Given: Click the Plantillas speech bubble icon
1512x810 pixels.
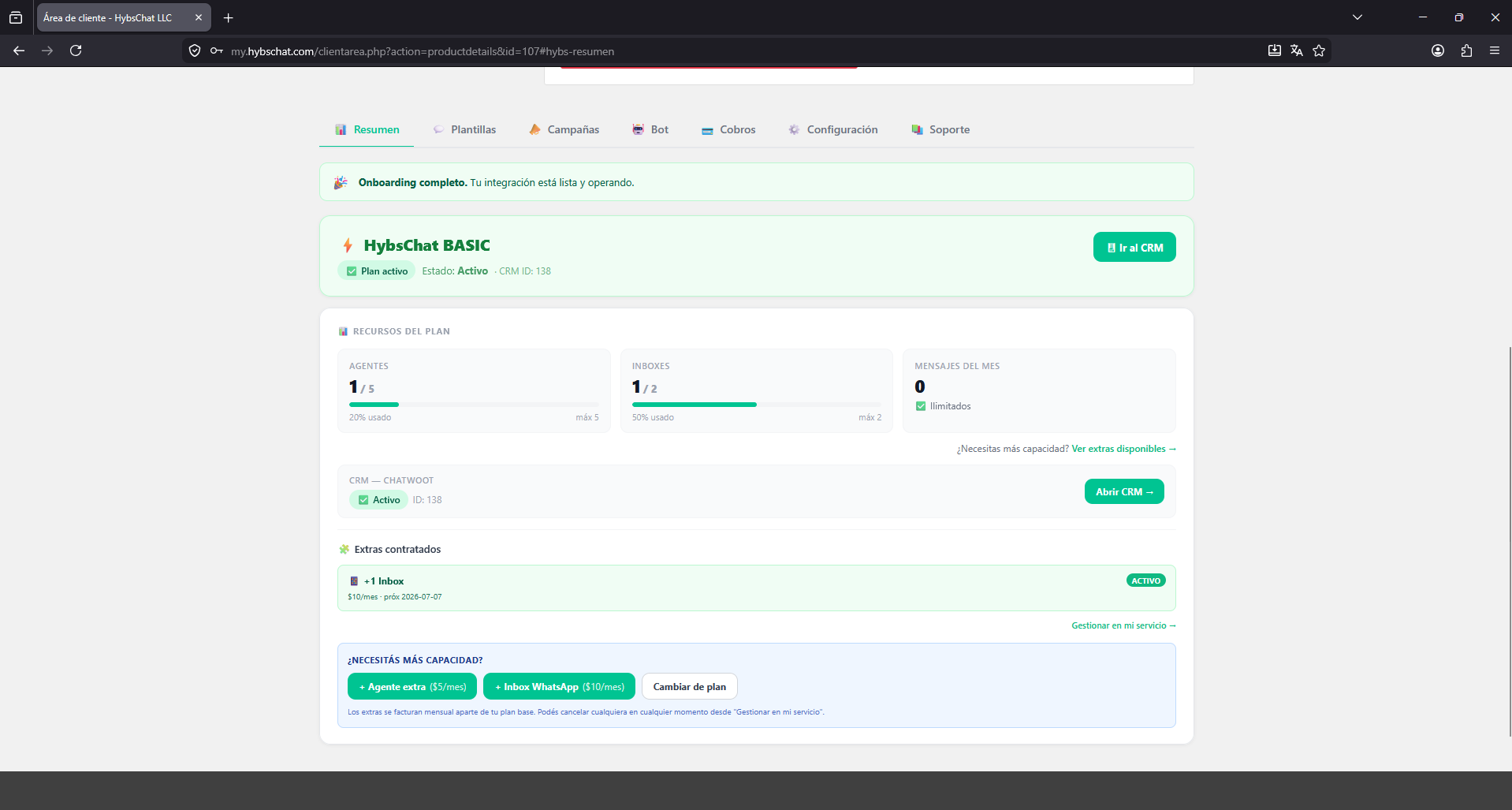Looking at the screenshot, I should [438, 129].
